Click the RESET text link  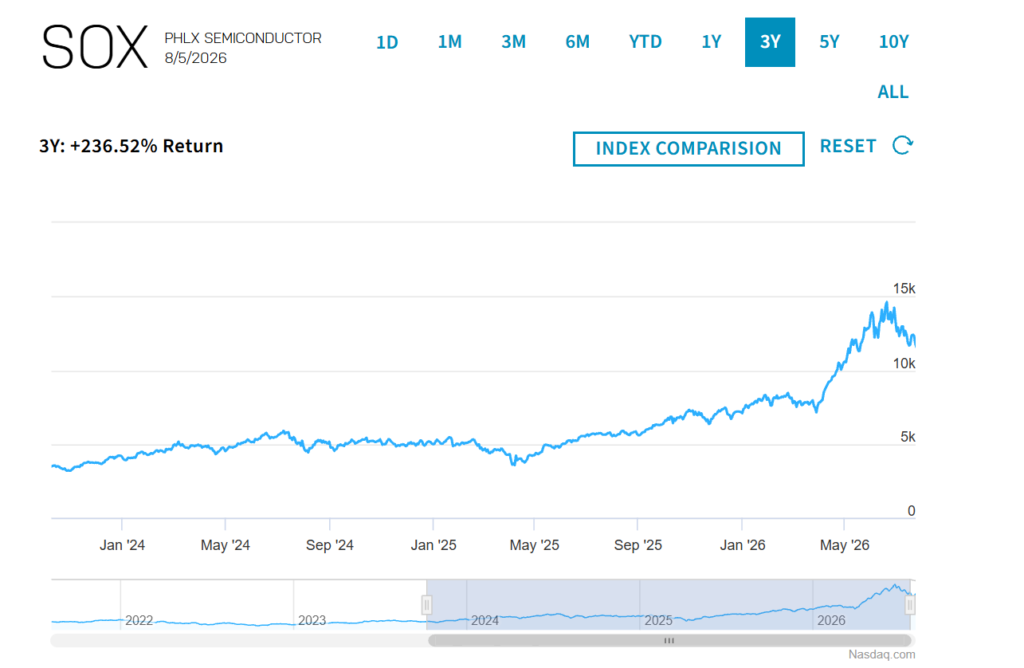tap(848, 146)
